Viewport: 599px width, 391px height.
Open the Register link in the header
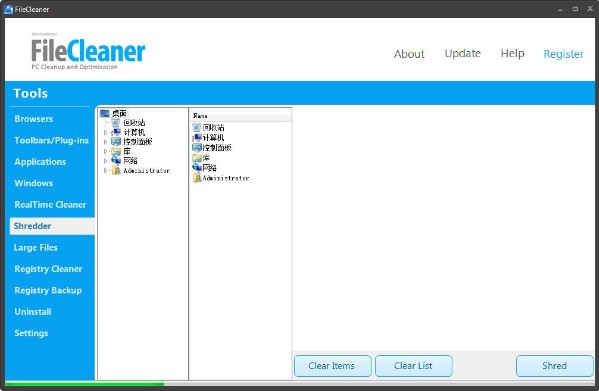pos(563,54)
